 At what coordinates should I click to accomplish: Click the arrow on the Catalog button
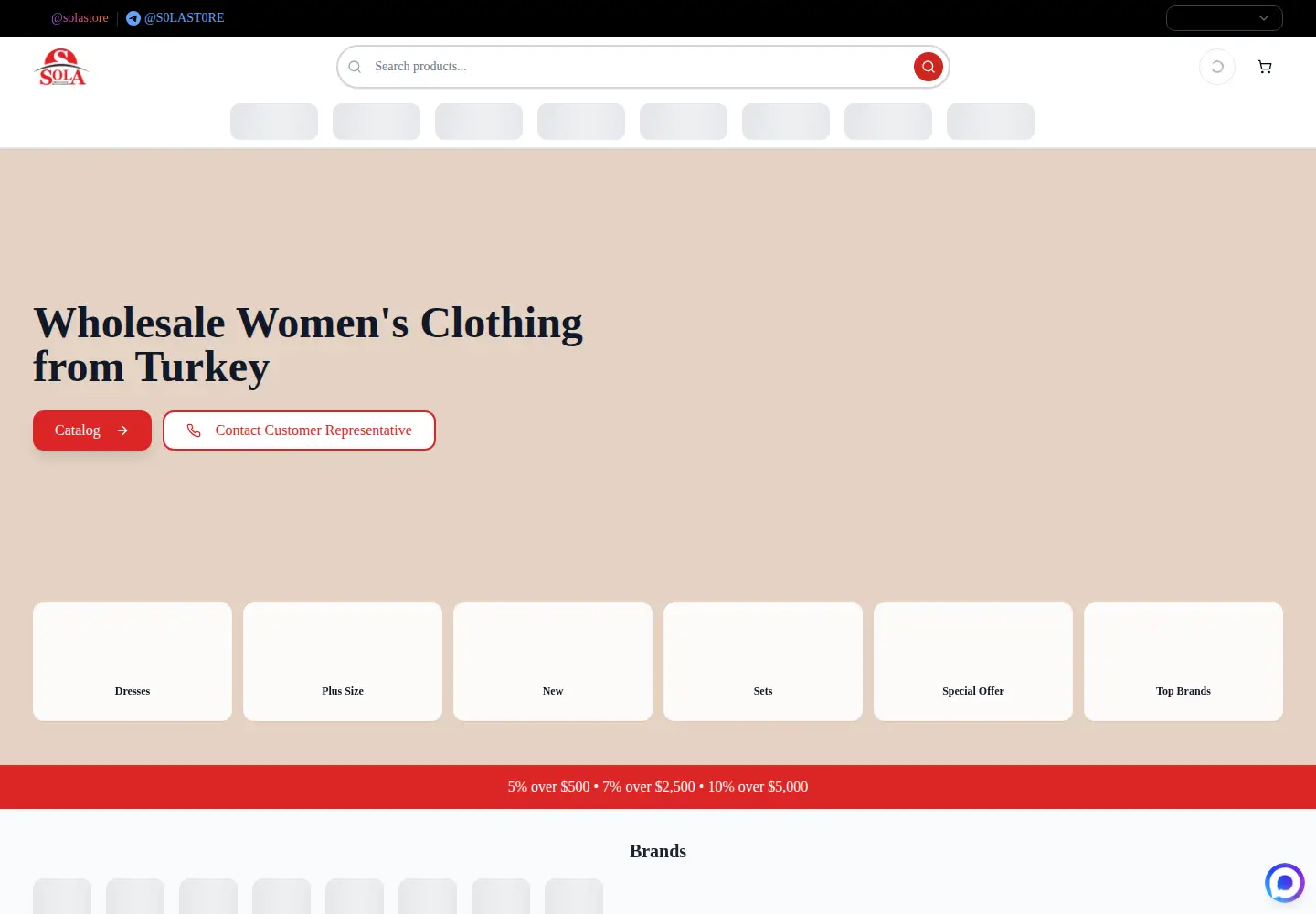(122, 430)
